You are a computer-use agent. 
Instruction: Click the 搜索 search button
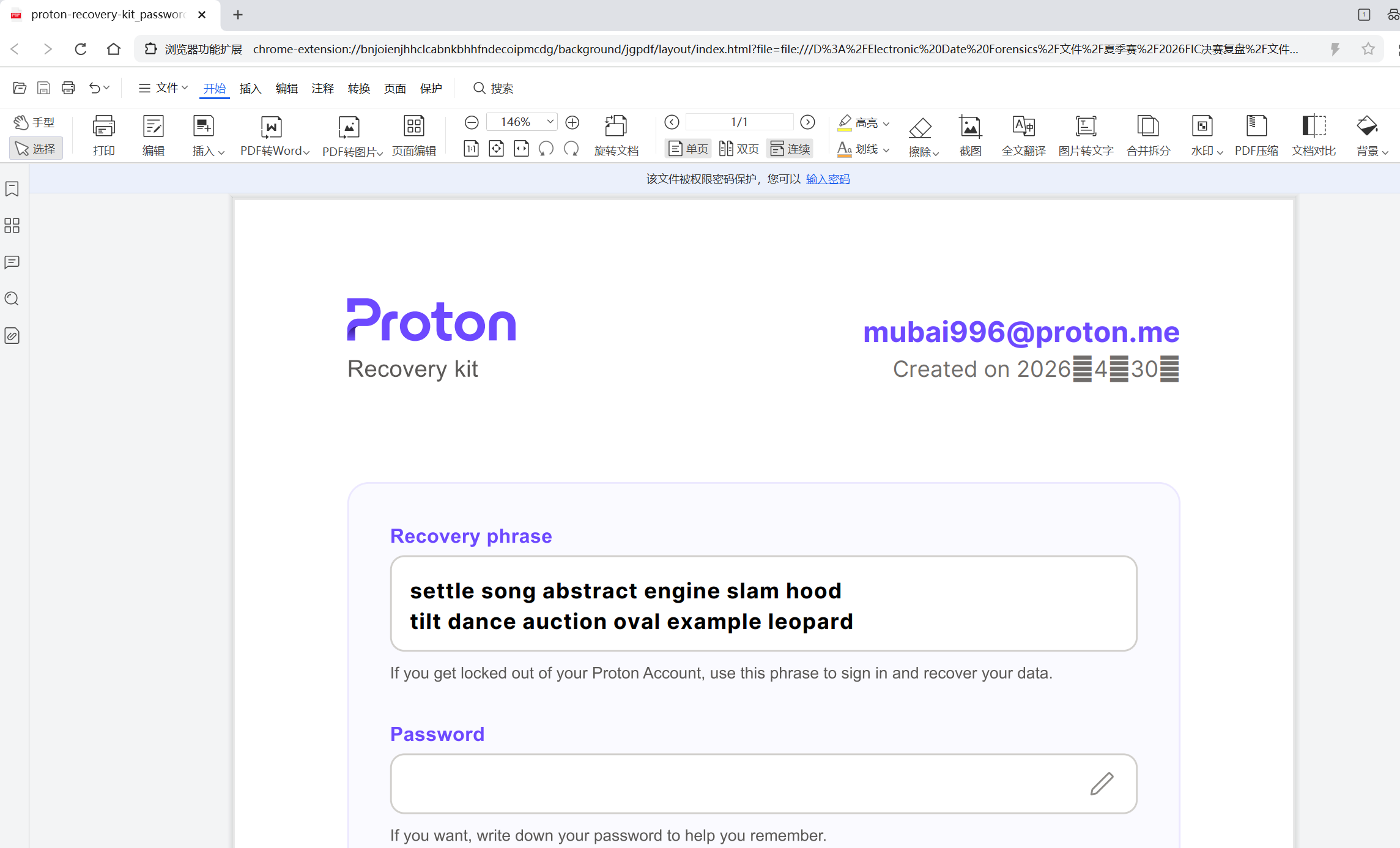(494, 89)
